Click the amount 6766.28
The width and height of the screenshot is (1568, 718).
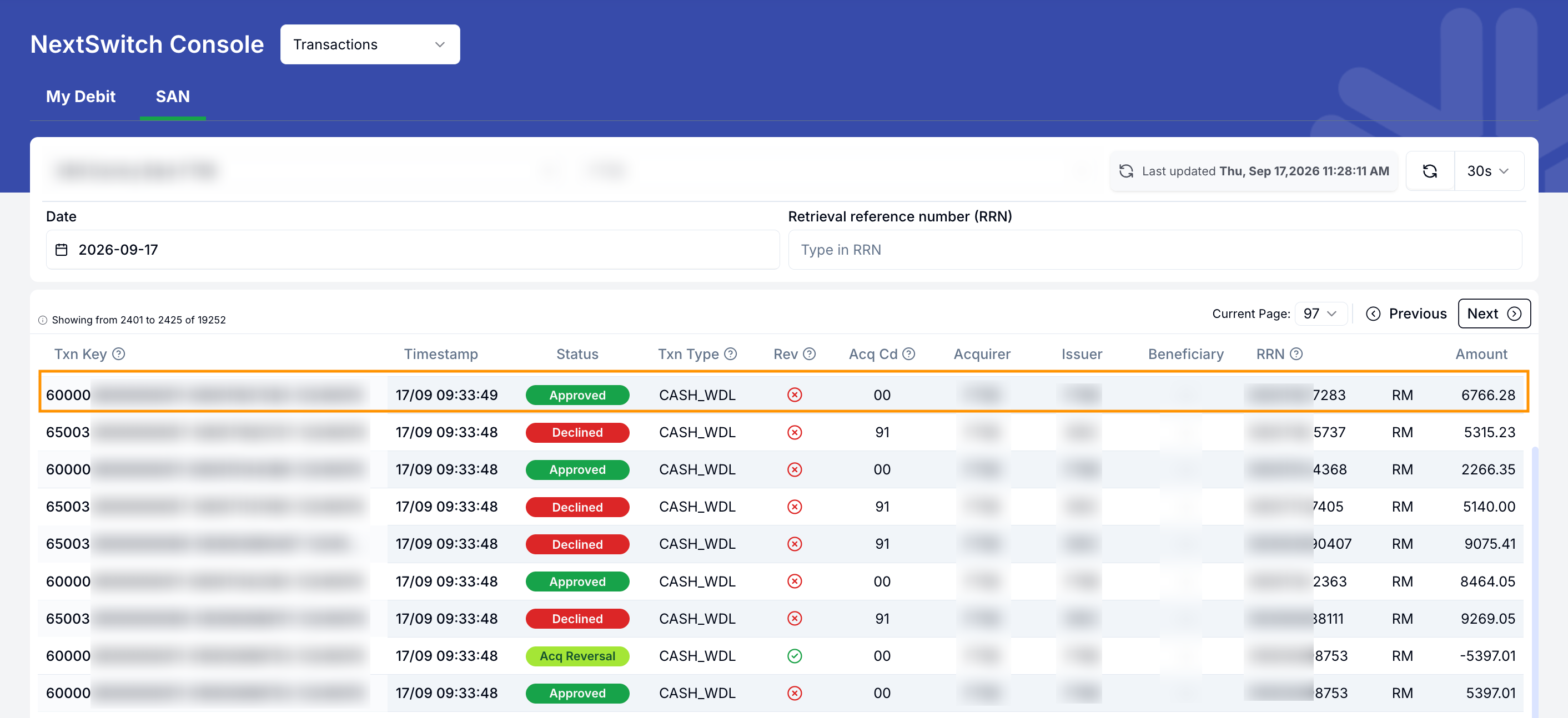tap(1487, 395)
